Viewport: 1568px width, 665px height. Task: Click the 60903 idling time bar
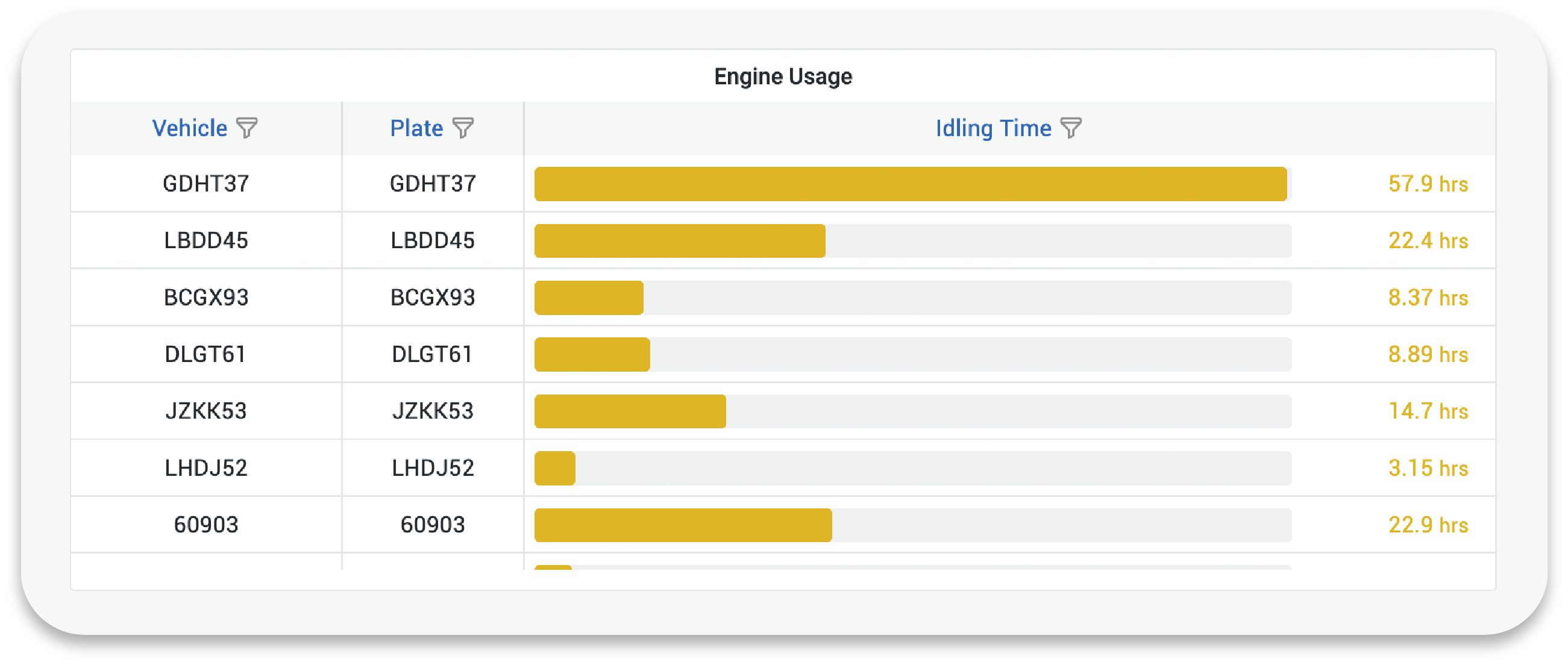coord(913,525)
